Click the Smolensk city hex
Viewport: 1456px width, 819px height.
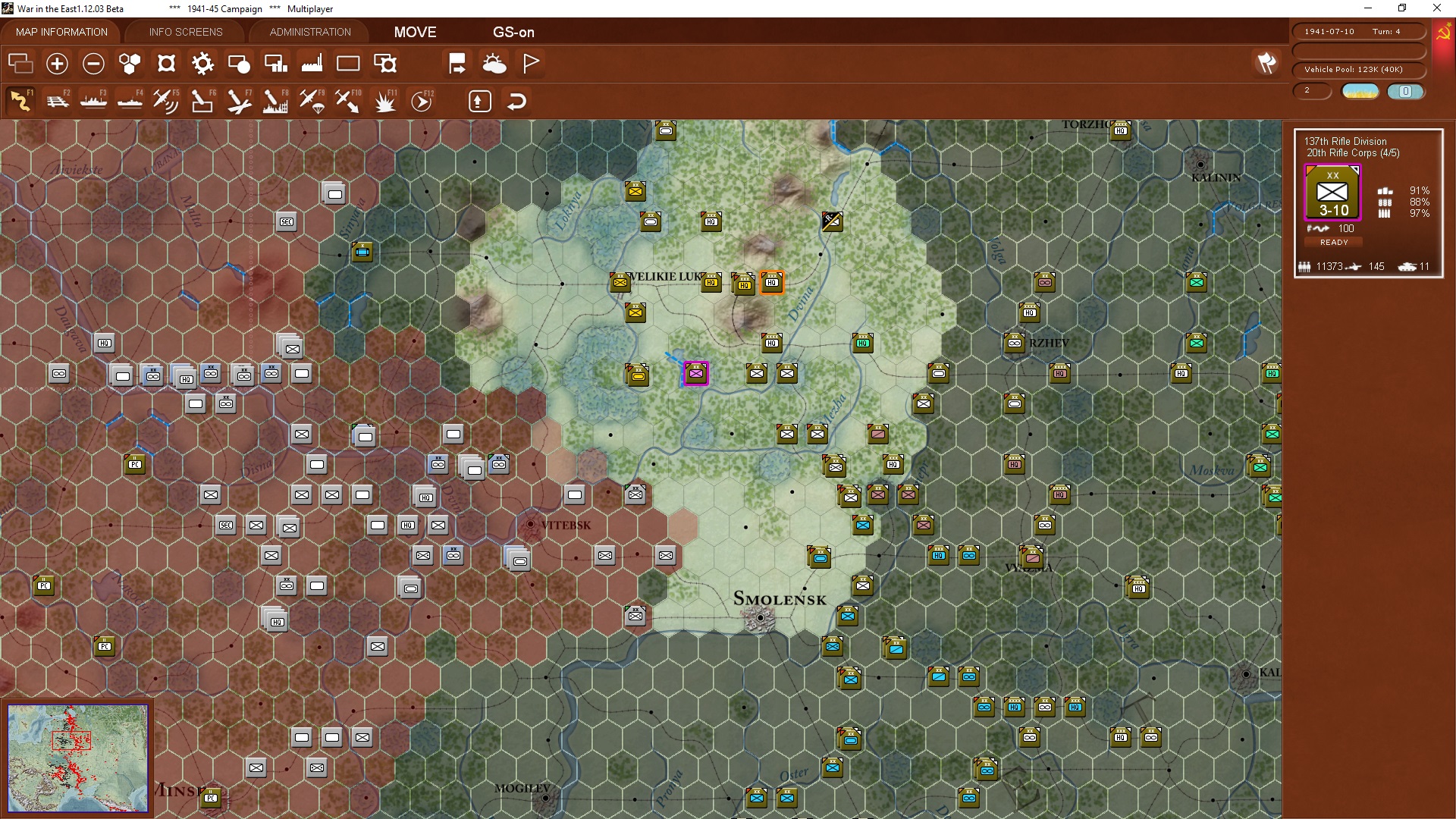760,618
